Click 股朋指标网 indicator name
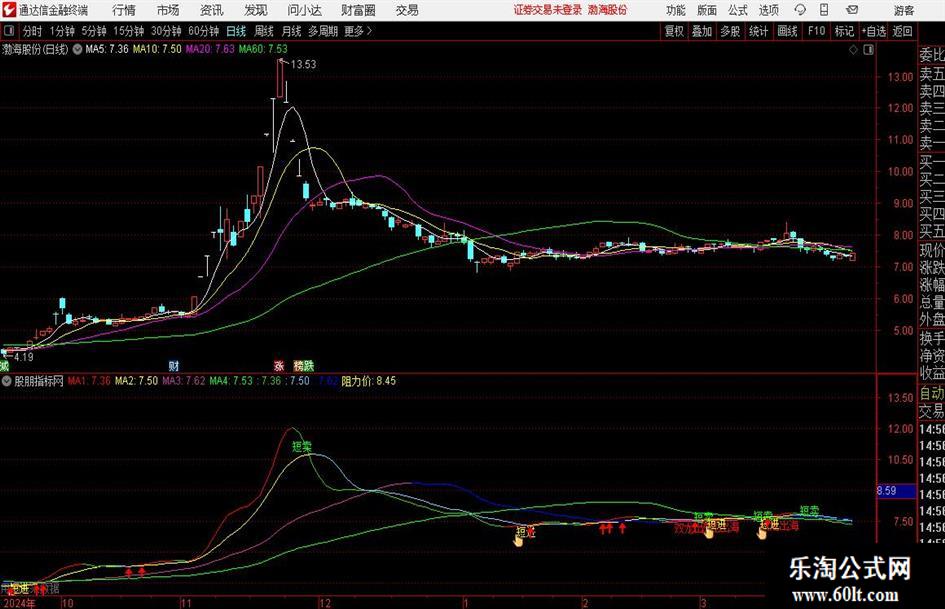The height and width of the screenshot is (609, 945). 39,381
